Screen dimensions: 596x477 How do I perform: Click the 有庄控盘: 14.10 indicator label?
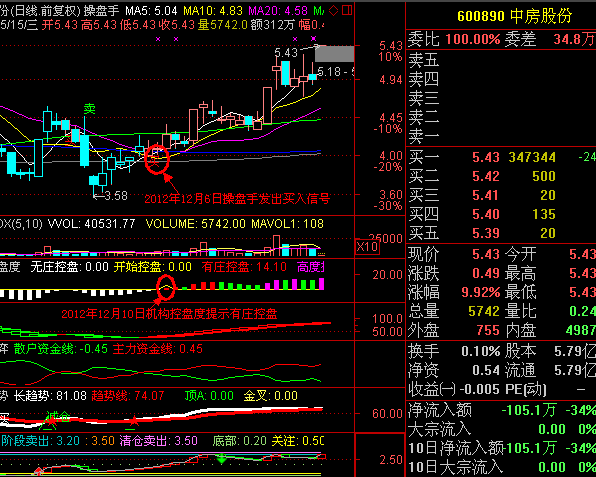(244, 267)
